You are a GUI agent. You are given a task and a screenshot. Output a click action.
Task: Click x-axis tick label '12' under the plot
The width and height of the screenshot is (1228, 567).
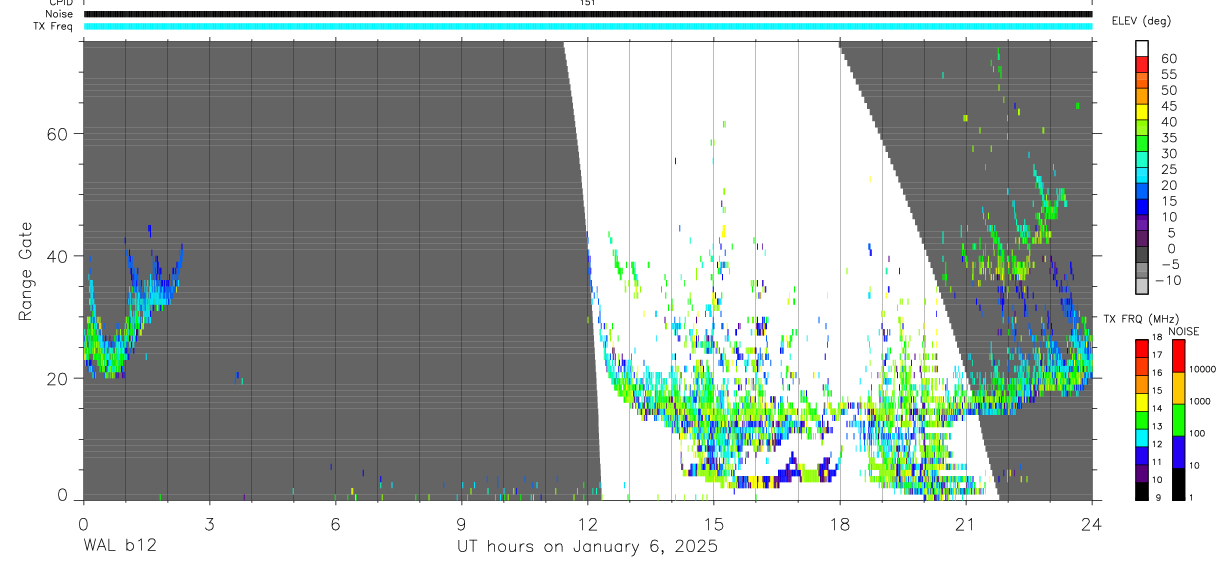point(587,523)
